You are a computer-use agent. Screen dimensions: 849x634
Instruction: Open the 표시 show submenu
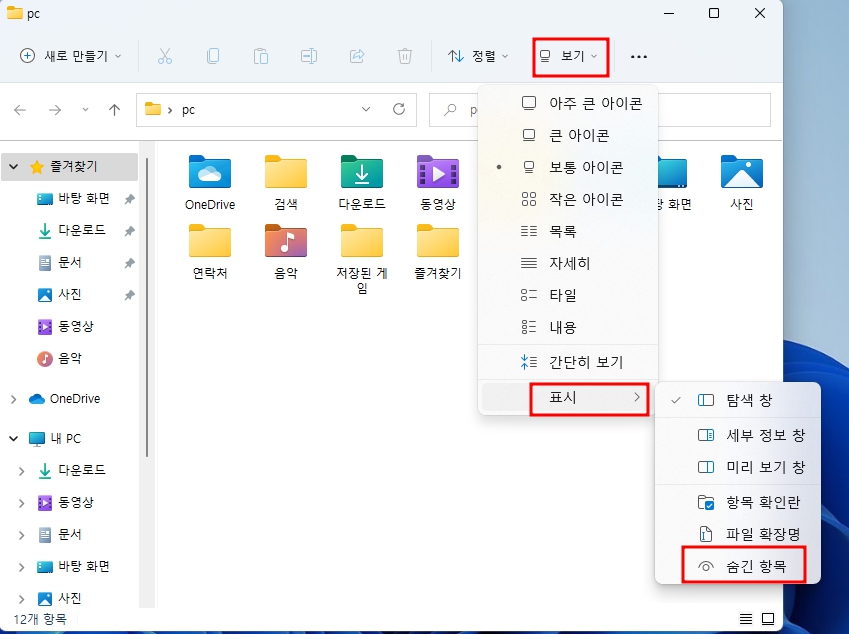569,398
